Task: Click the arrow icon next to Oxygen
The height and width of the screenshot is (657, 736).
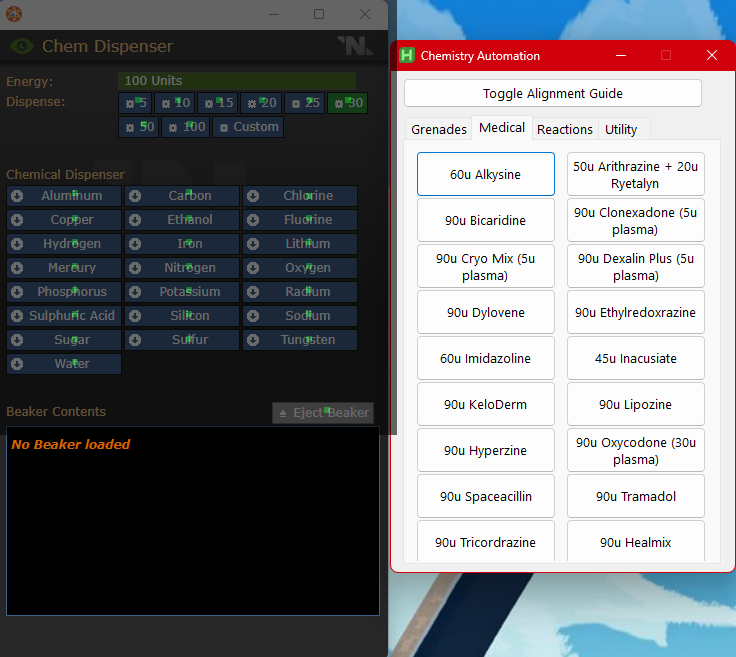Action: click(253, 267)
